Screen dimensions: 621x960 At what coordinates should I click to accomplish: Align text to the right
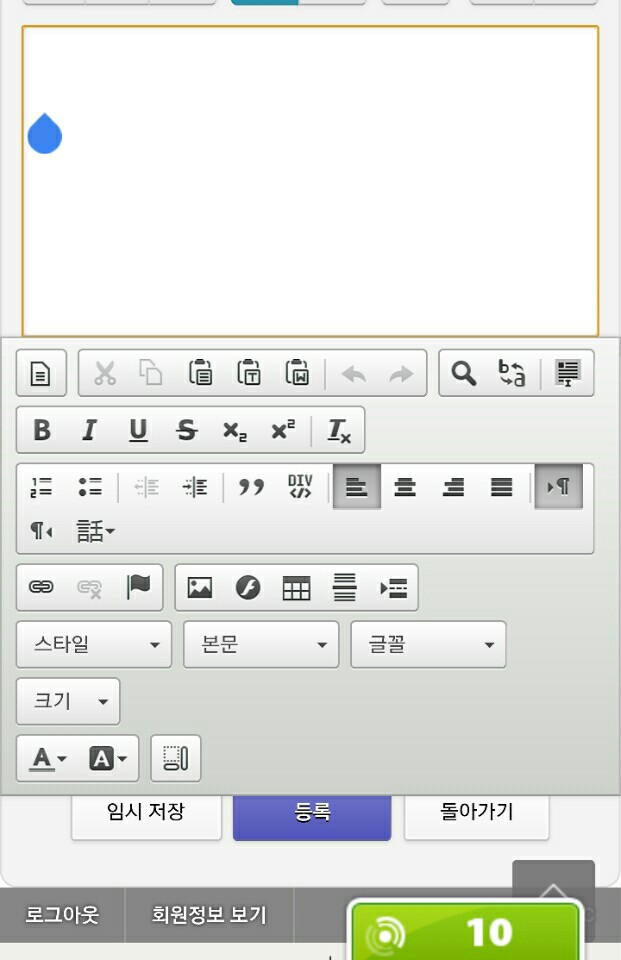pyautogui.click(x=453, y=487)
